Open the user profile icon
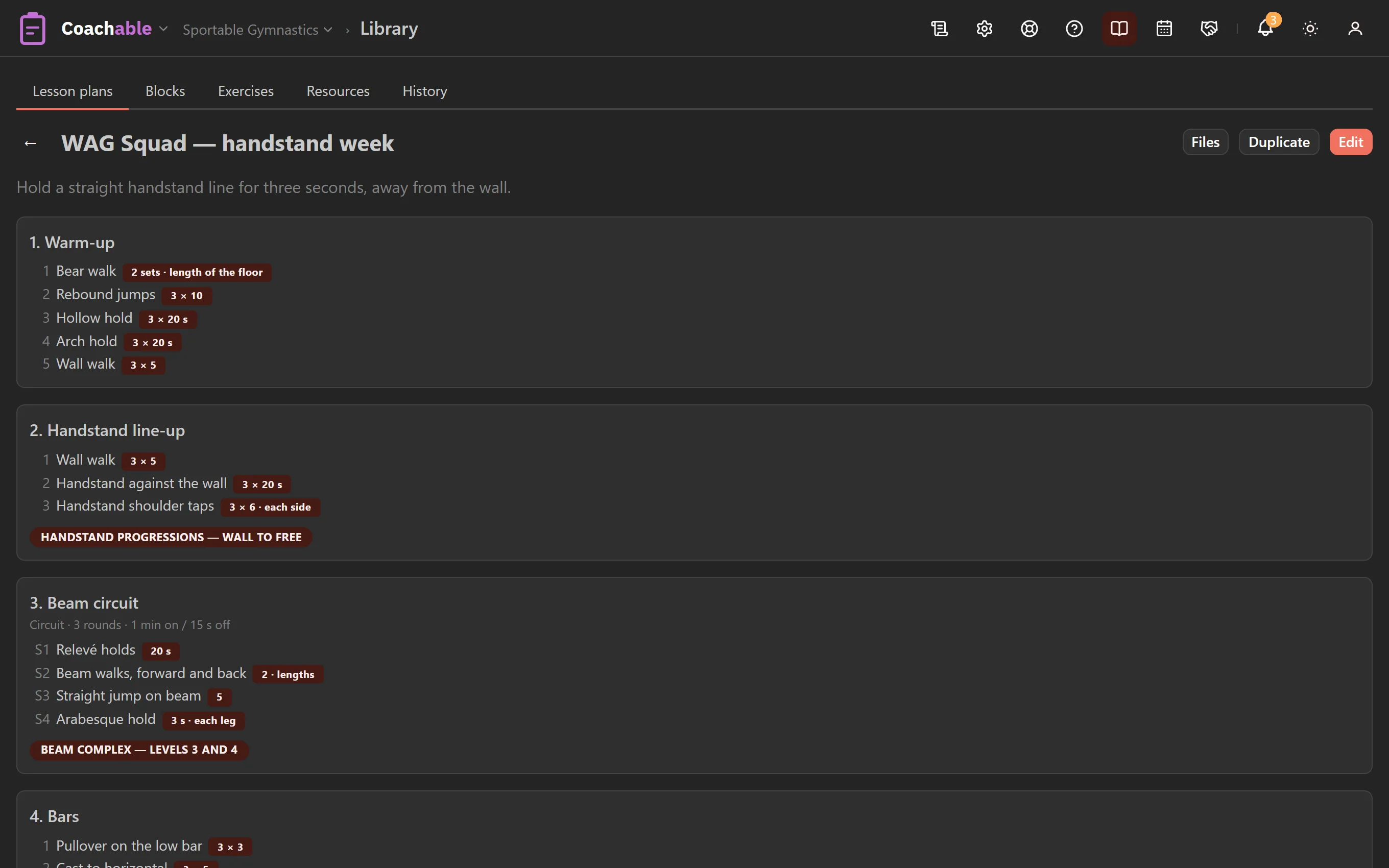This screenshot has height=868, width=1389. [1355, 28]
